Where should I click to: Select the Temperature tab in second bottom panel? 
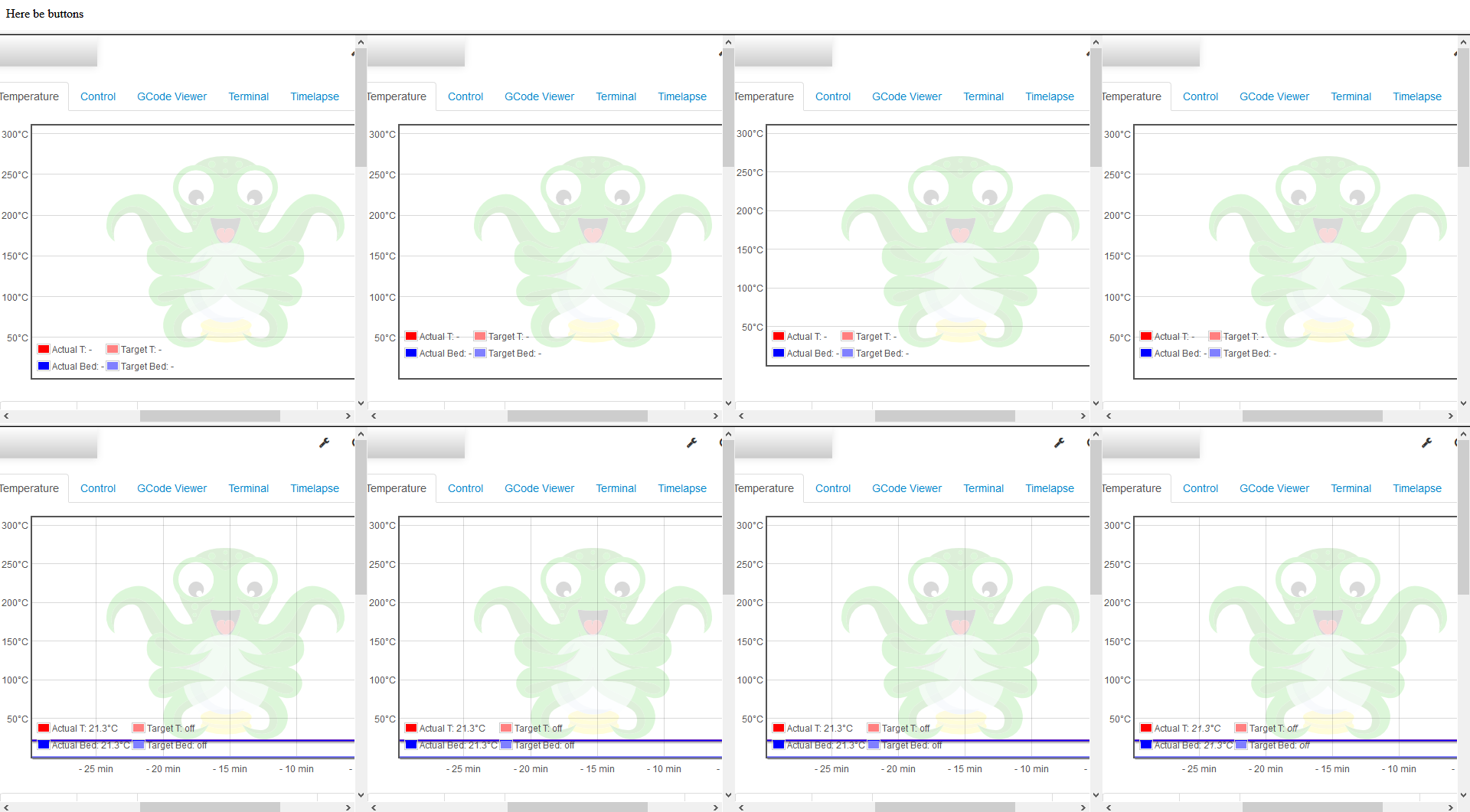point(397,488)
